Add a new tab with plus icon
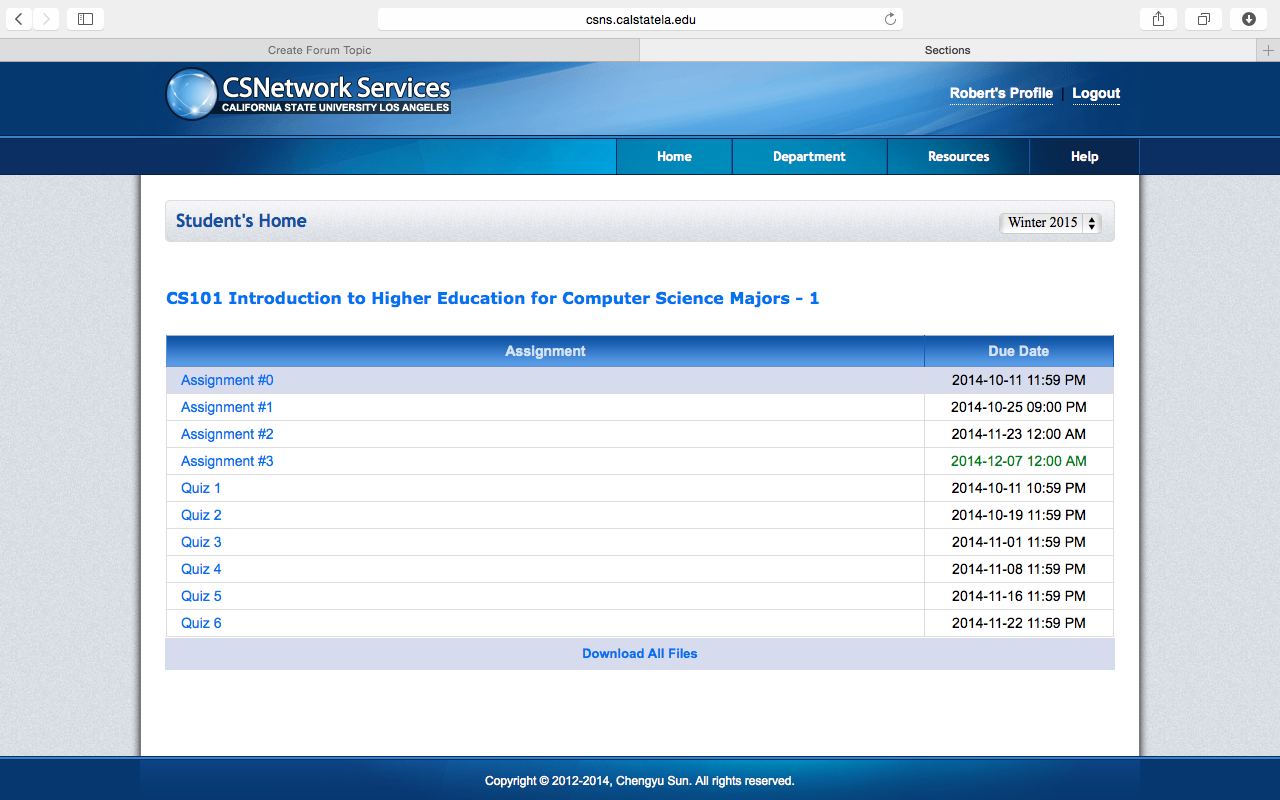 (1268, 50)
